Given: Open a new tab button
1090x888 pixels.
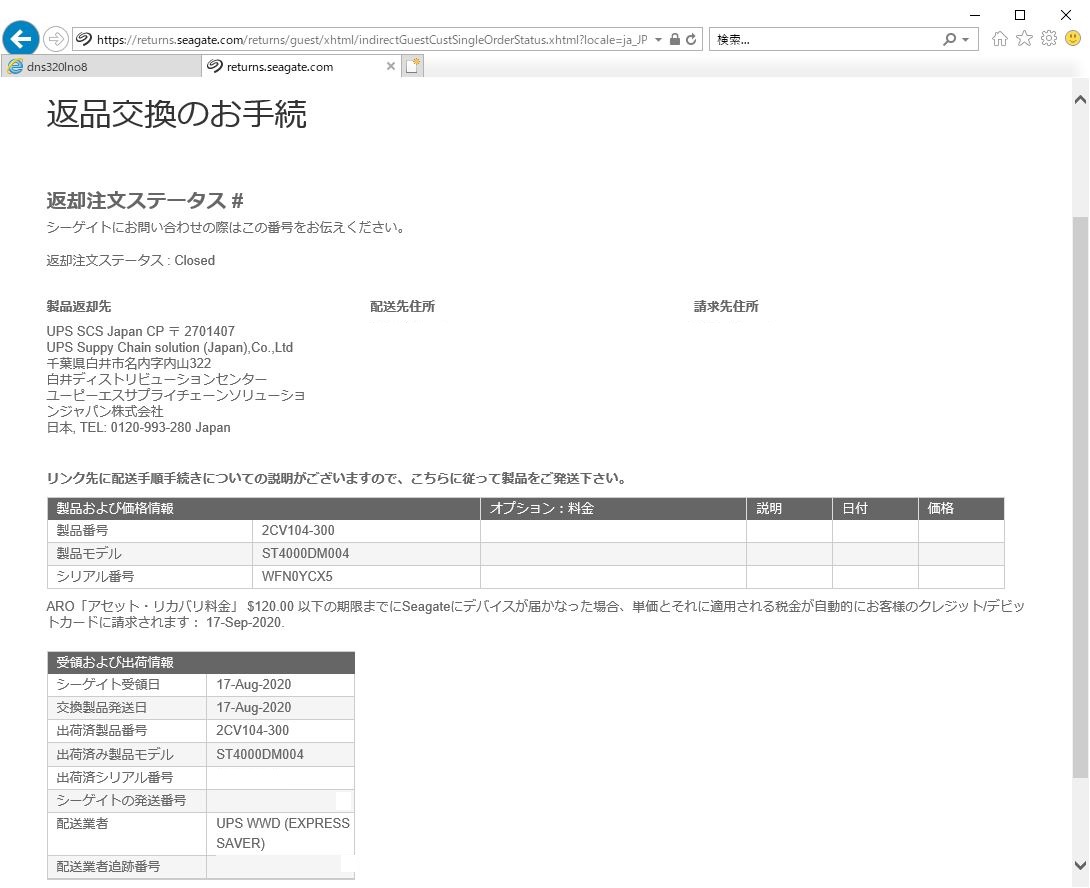Looking at the screenshot, I should [412, 66].
